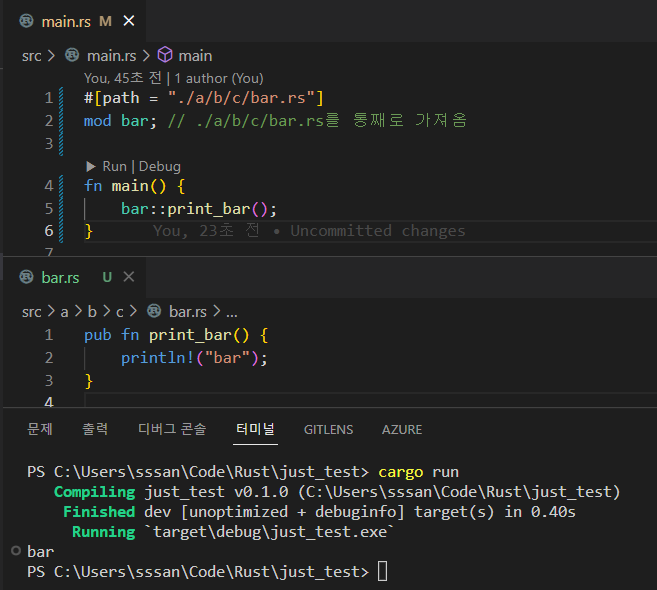Click the Rust icon in main.rs breadcrumb
Screen dimensions: 657x590
[72, 56]
